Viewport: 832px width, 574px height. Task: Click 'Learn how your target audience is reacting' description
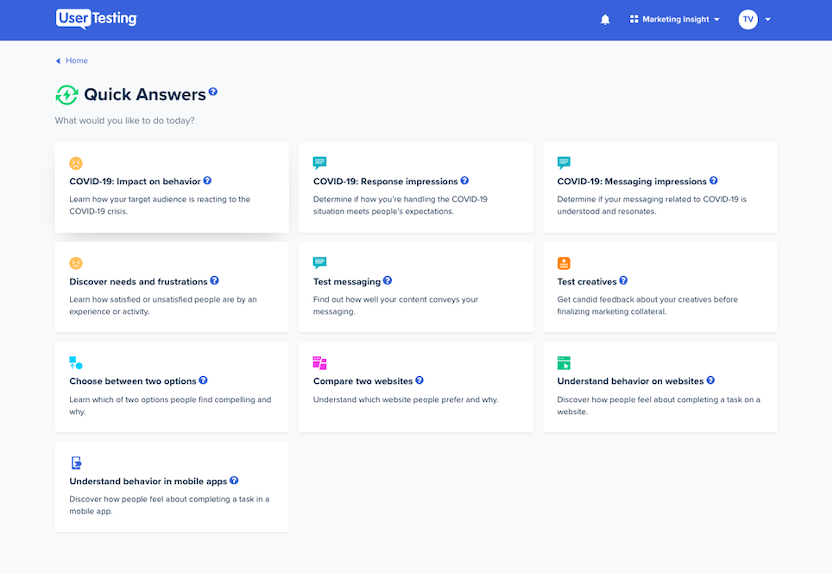coord(160,205)
